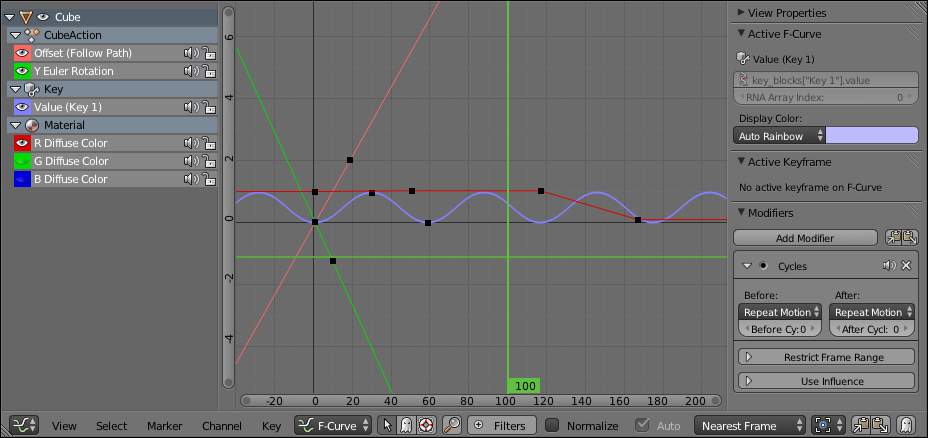
Task: Click the ghost curves icon at far right
Action: (906, 425)
